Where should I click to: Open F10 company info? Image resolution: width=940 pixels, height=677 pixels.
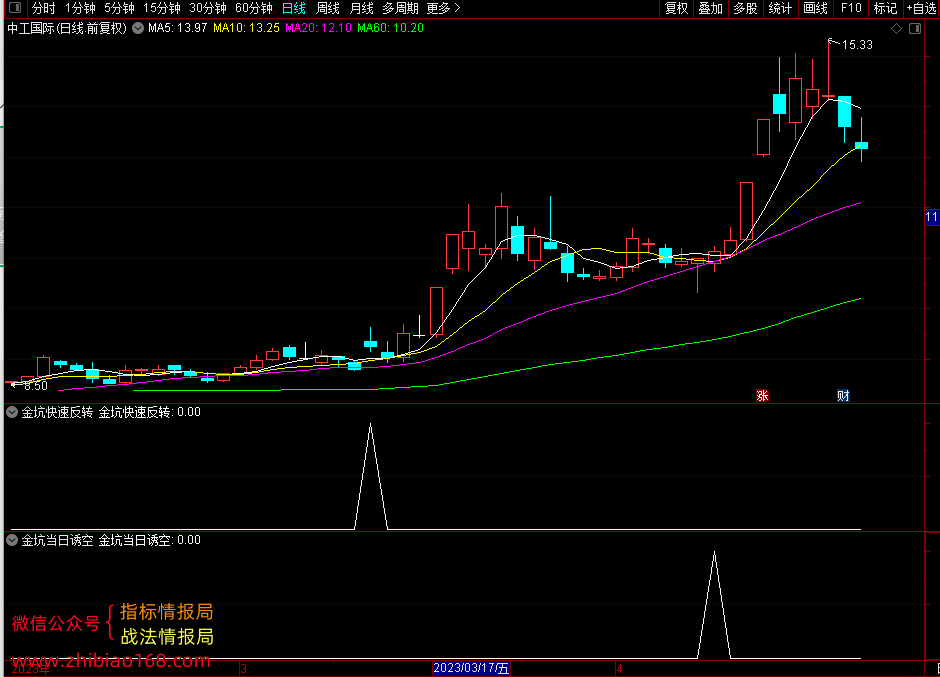coord(851,8)
